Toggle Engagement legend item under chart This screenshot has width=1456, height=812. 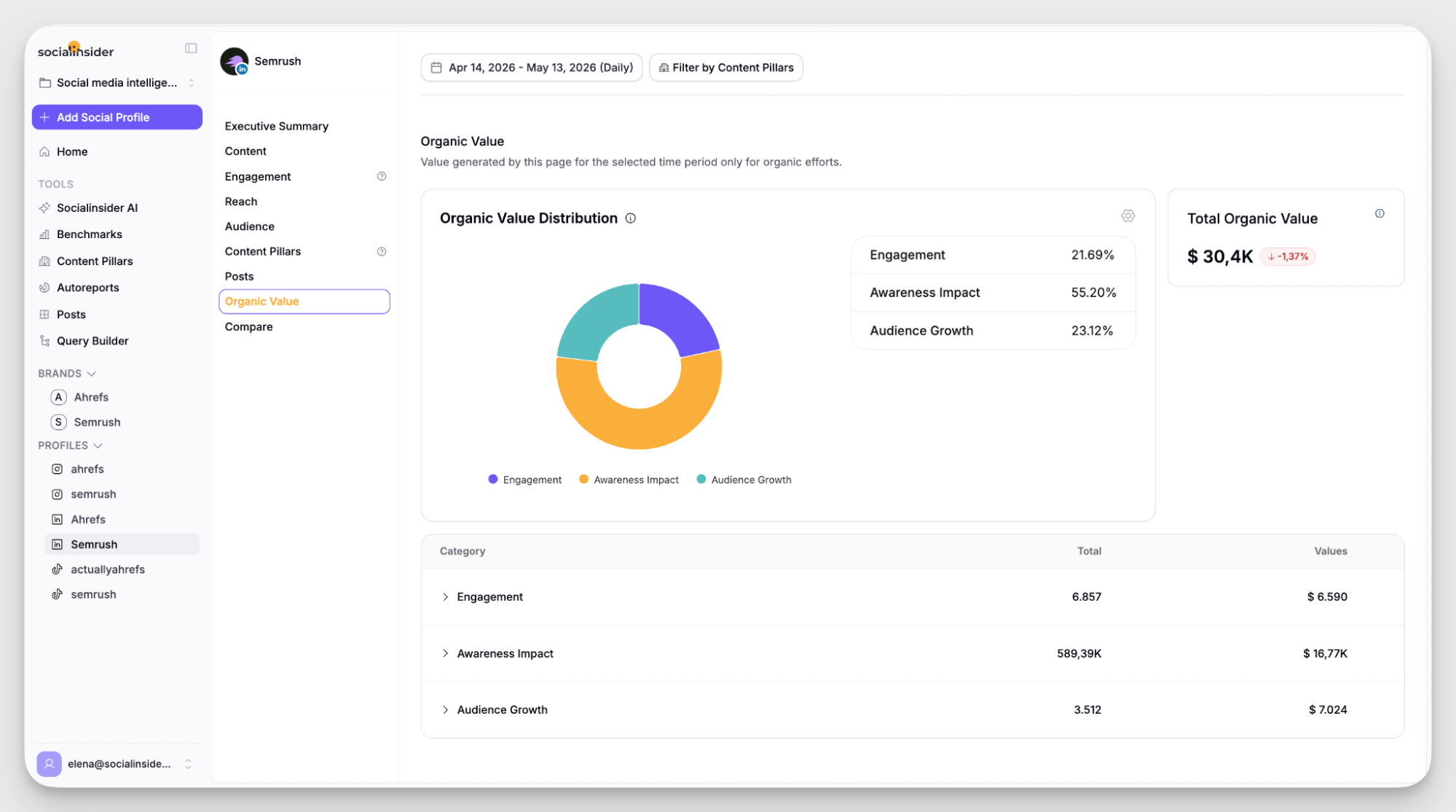(x=525, y=480)
